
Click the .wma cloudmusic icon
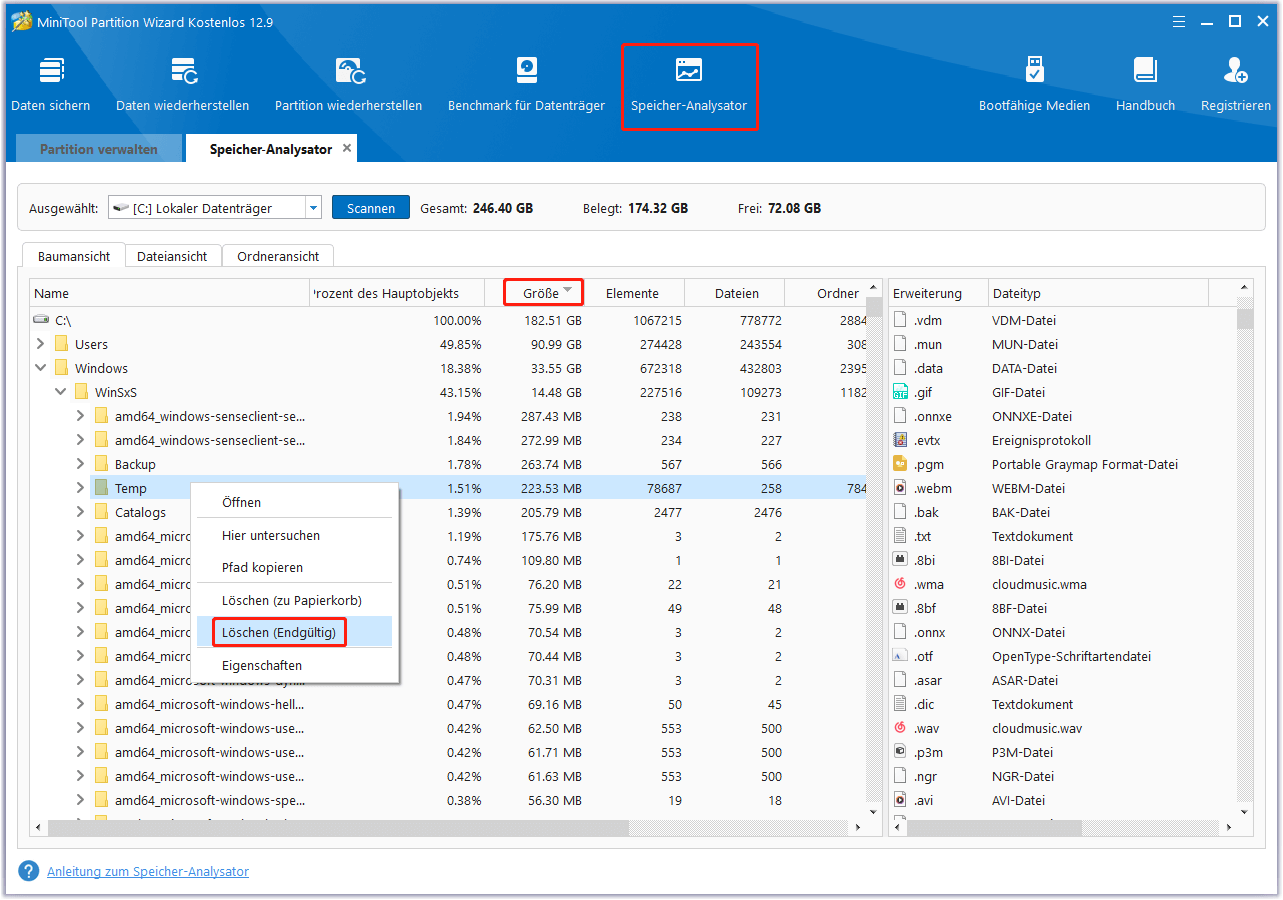(900, 584)
